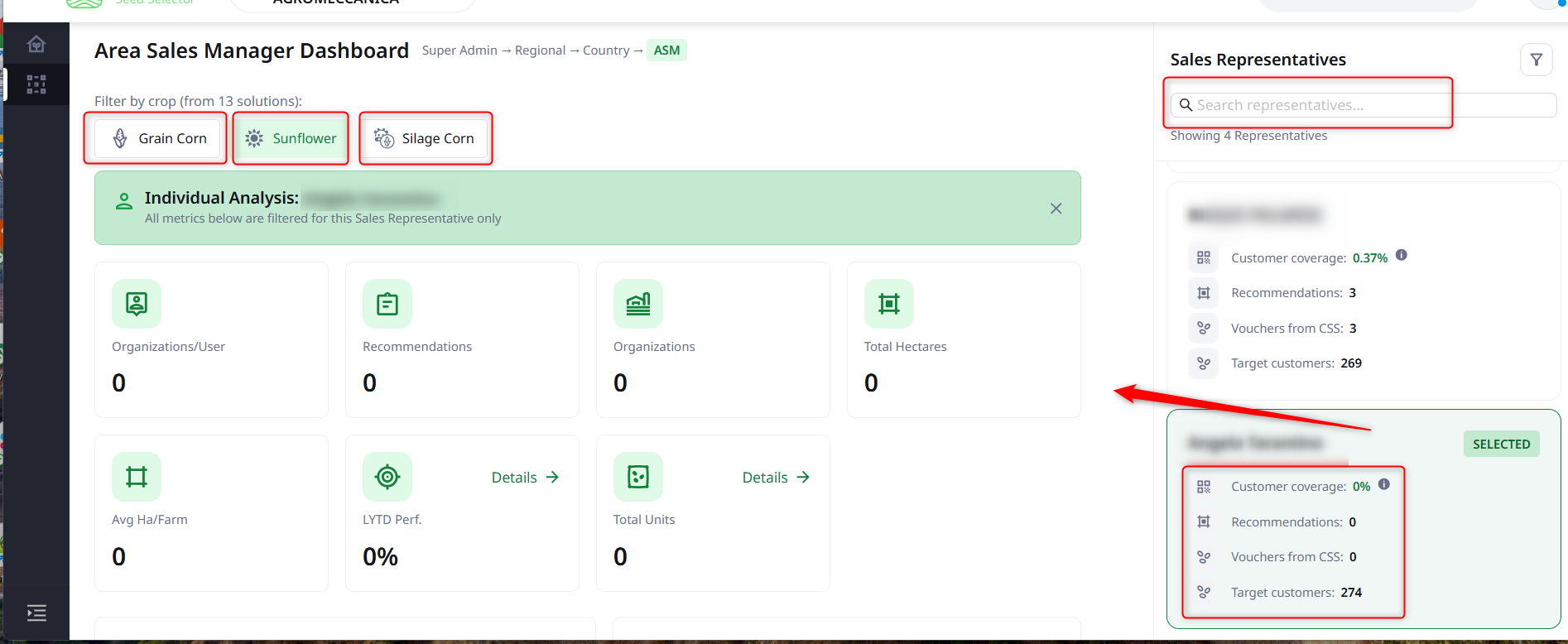
Task: Open Details for LYTD Perf.
Action: [x=525, y=478]
